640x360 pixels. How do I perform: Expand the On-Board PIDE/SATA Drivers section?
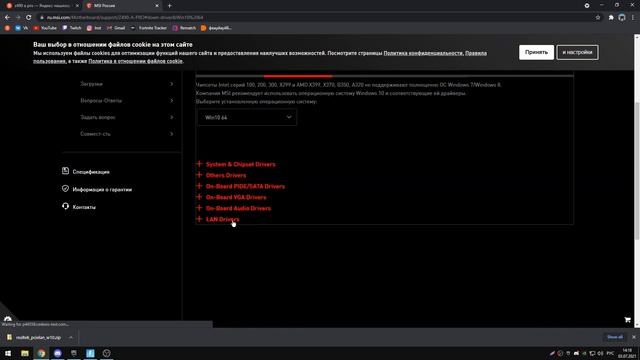[240, 186]
